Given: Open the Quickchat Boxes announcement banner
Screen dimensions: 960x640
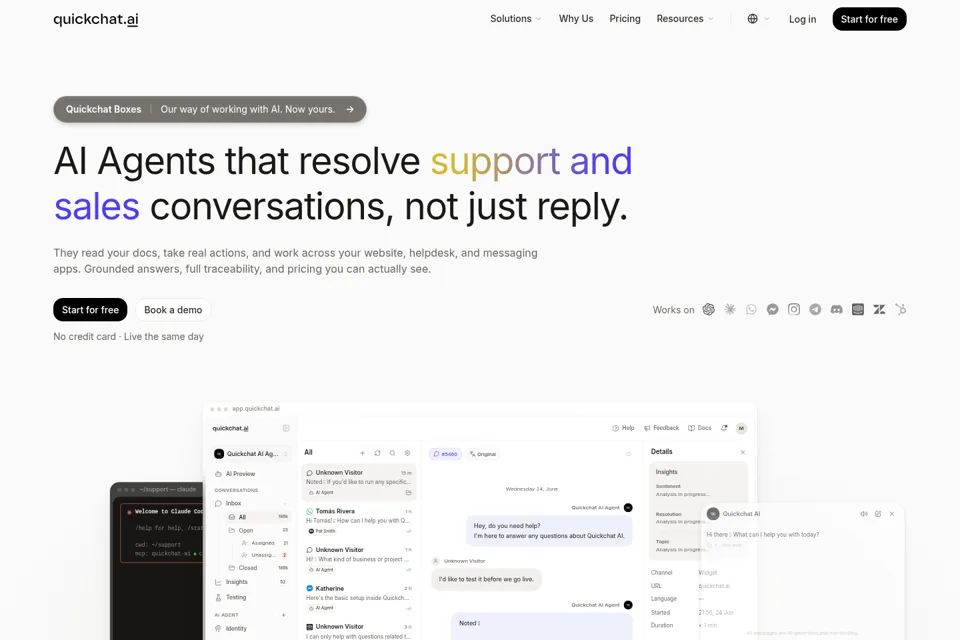Looking at the screenshot, I should (x=209, y=109).
